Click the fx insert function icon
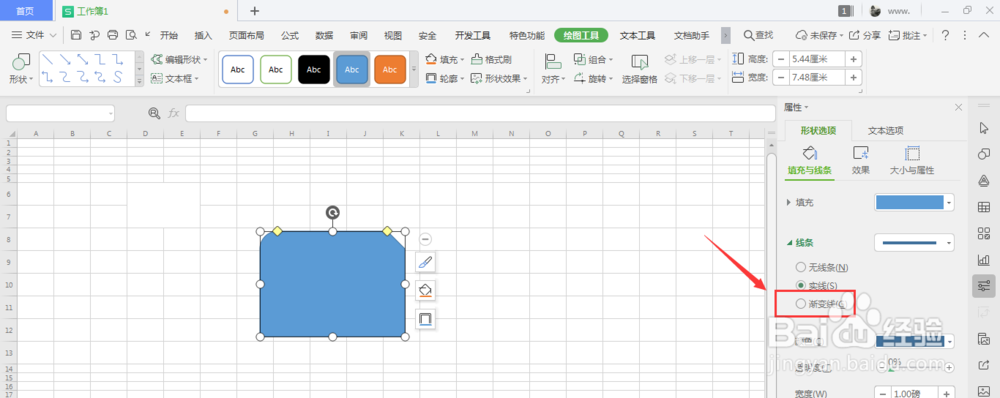The width and height of the screenshot is (1000, 398). (173, 113)
